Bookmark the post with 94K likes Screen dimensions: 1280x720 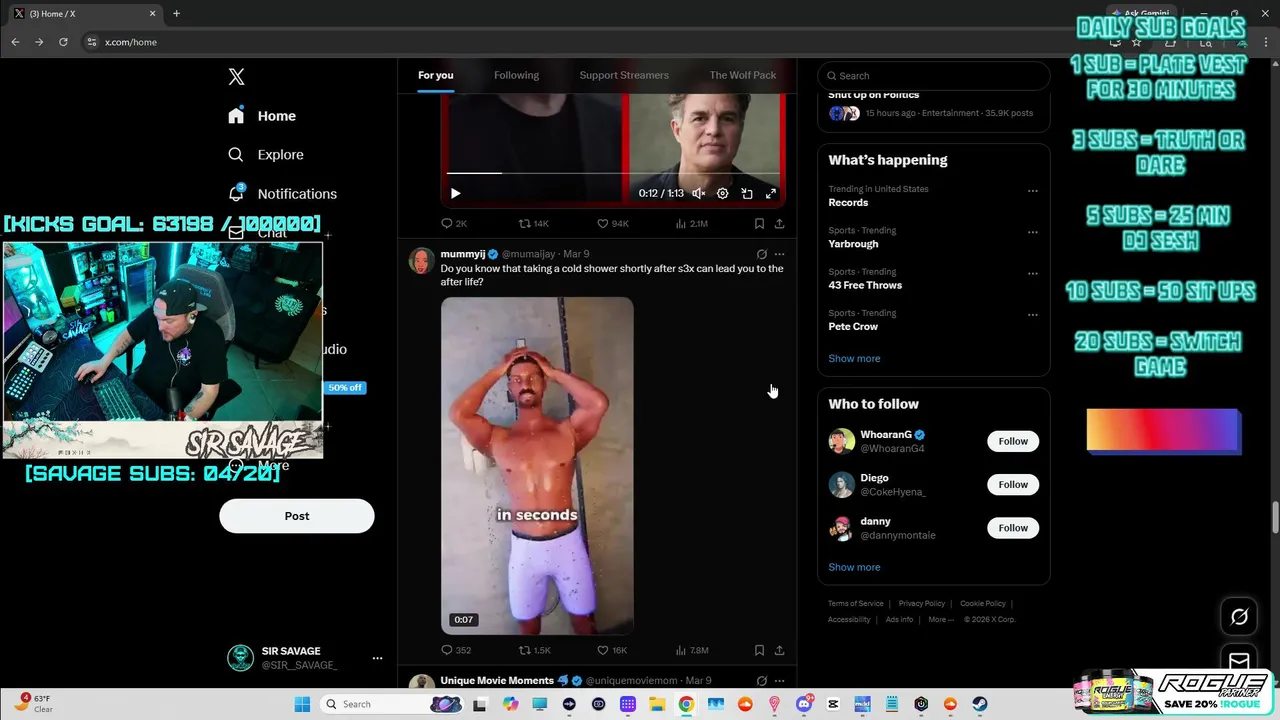759,224
